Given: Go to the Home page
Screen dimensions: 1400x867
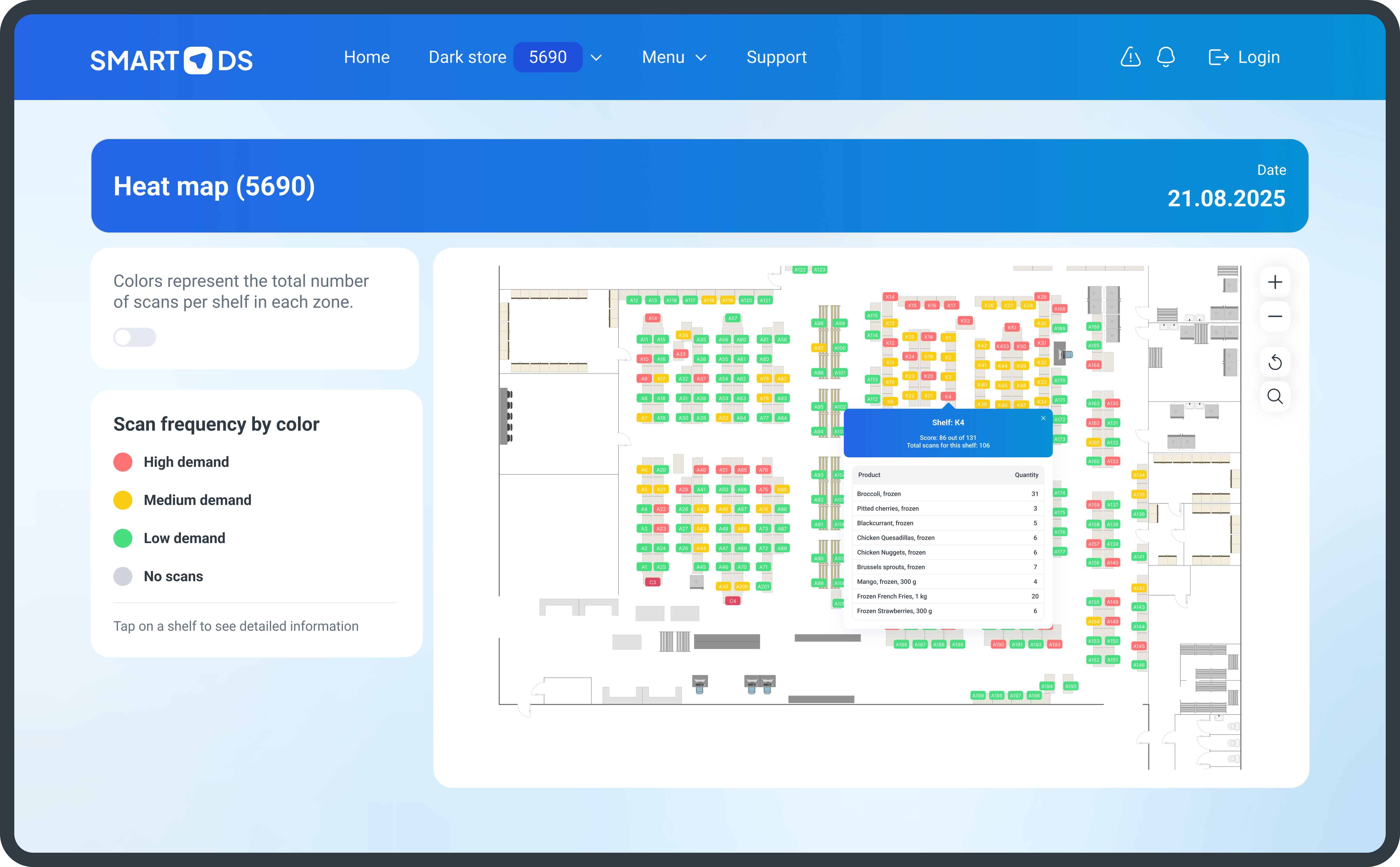Looking at the screenshot, I should point(367,57).
